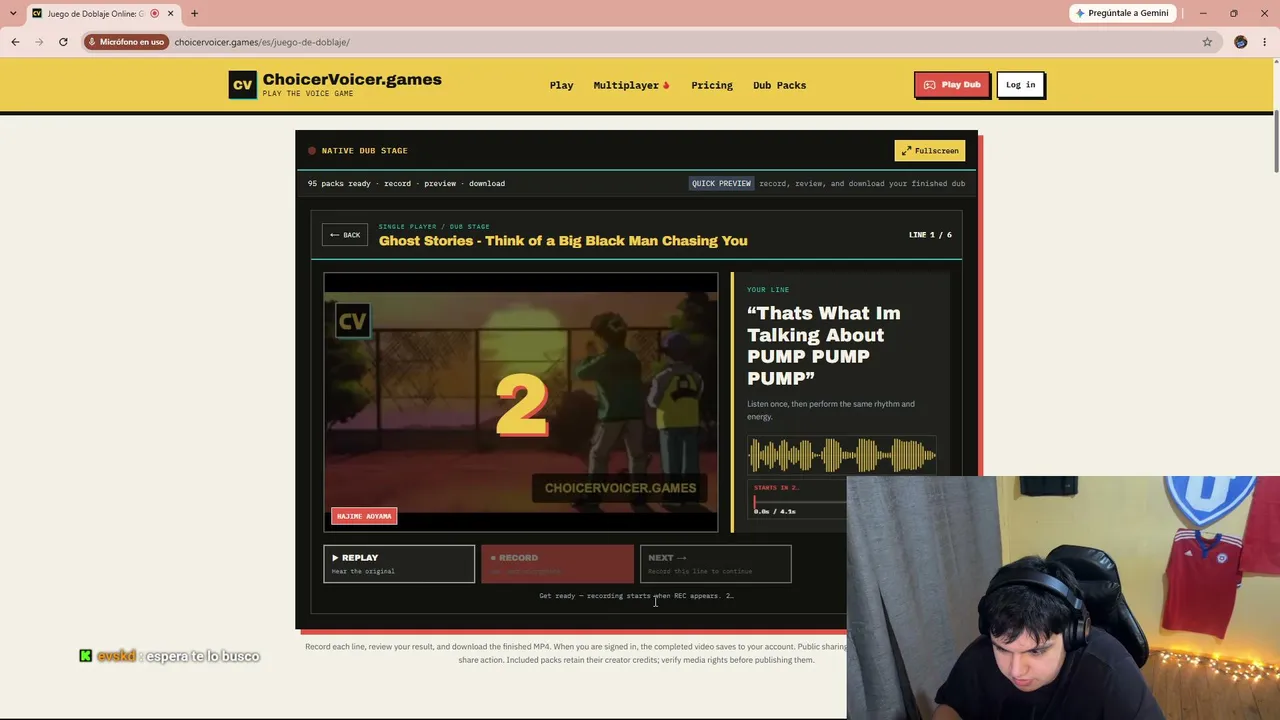The height and width of the screenshot is (720, 1280).
Task: Click the "Get ready — recording starts" message
Action: click(636, 596)
